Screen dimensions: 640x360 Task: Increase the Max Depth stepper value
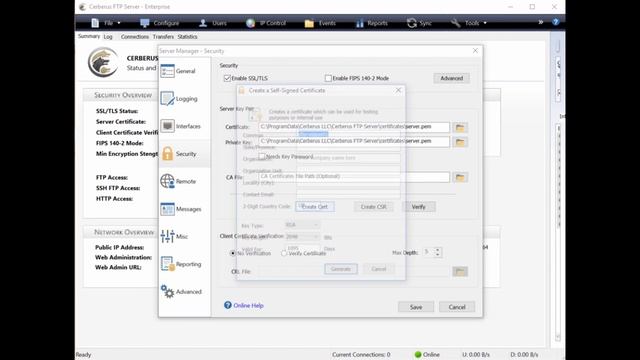[438, 250]
